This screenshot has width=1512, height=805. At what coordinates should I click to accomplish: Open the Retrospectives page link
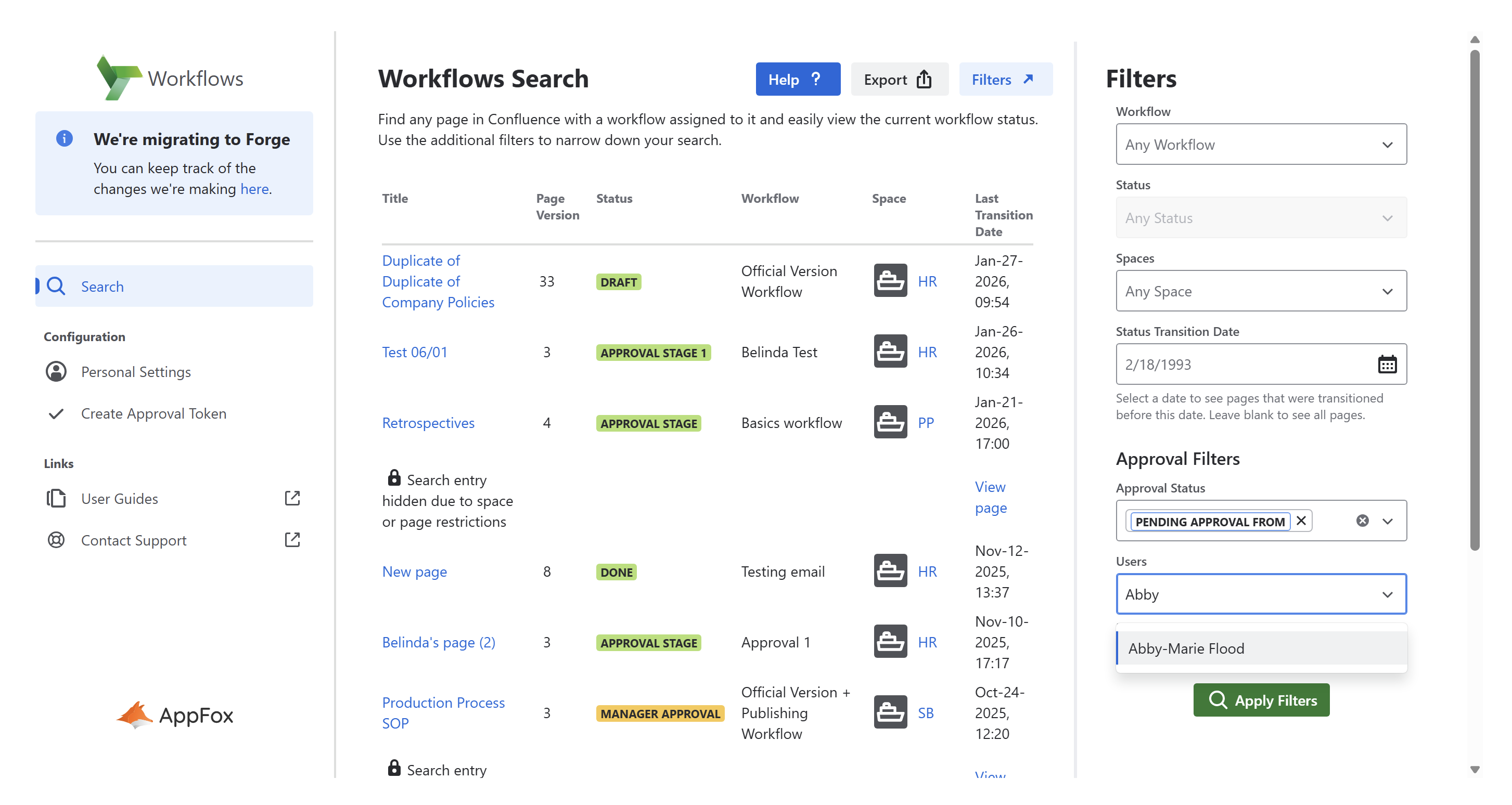[428, 422]
